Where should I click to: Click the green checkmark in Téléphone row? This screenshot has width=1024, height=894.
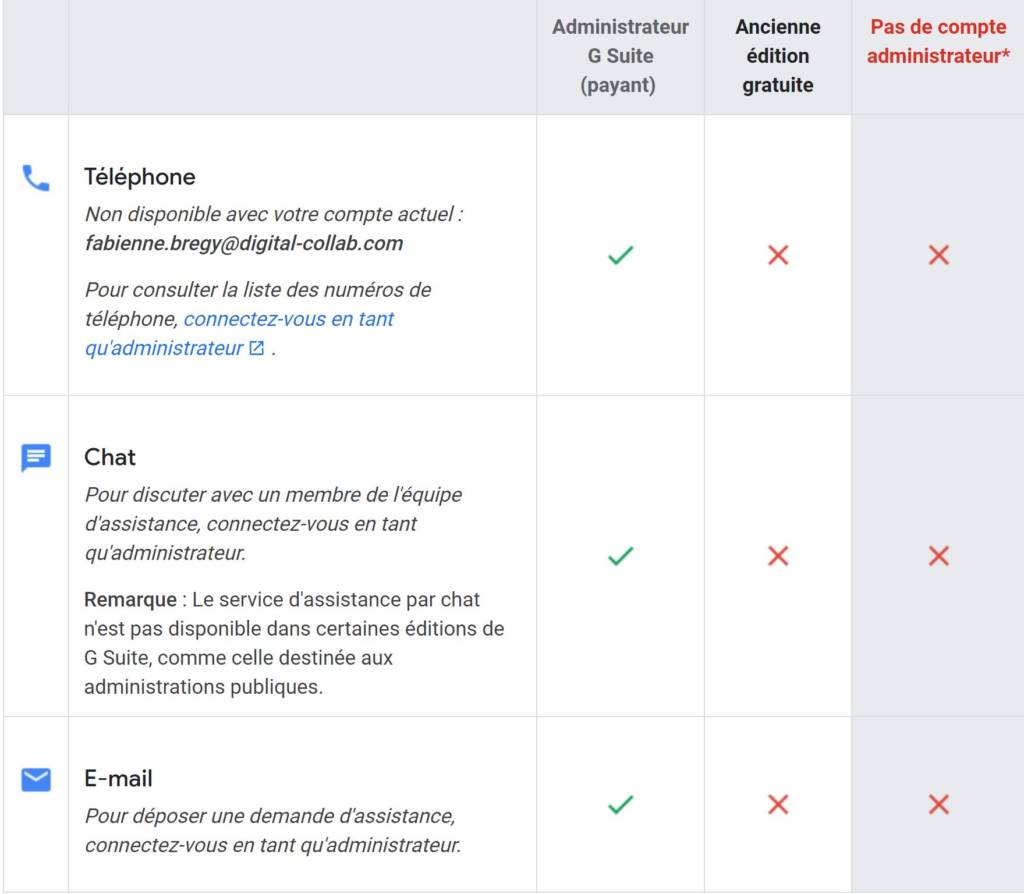tap(620, 256)
